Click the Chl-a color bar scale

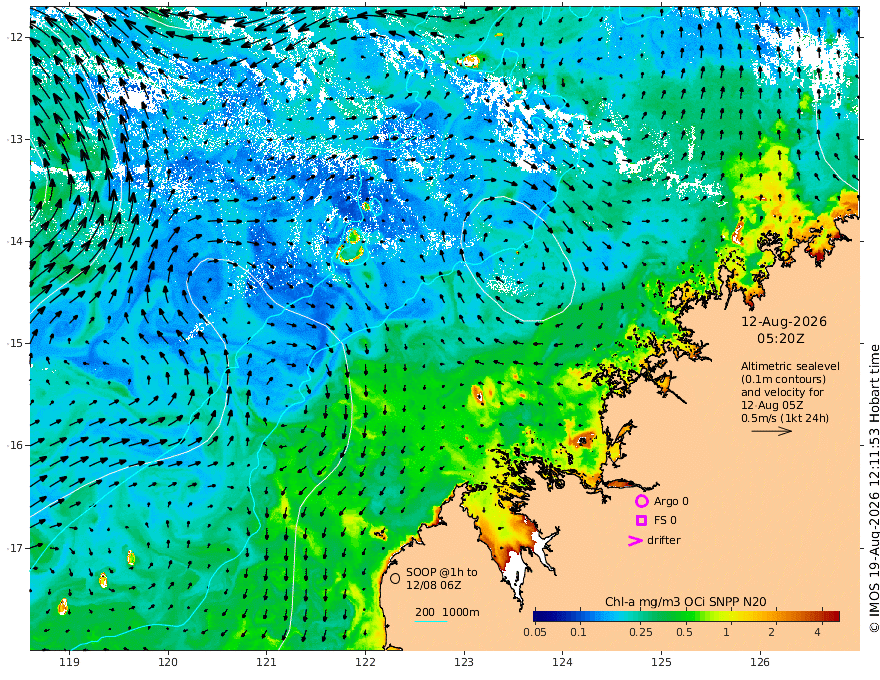(686, 616)
